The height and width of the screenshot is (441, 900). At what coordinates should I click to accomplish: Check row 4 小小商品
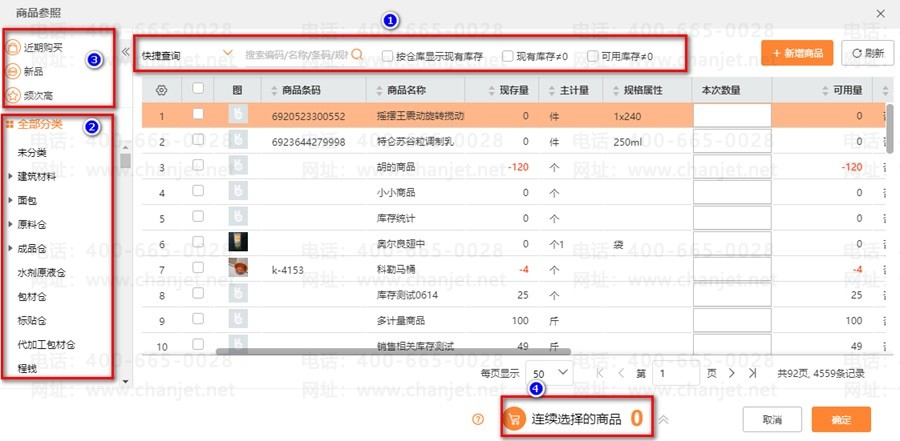198,191
